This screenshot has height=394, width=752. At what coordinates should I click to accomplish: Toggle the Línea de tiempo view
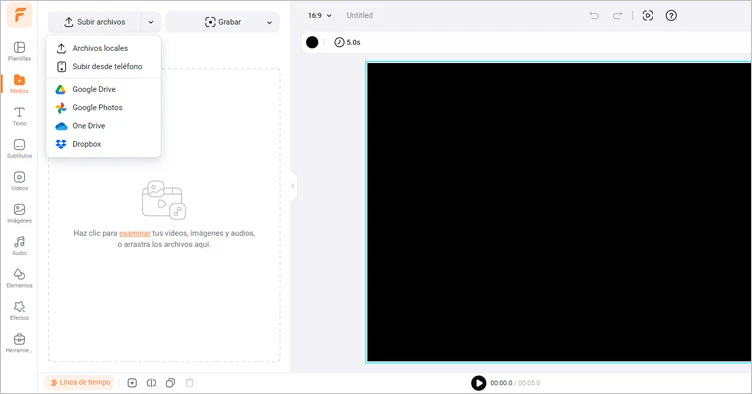tap(80, 382)
